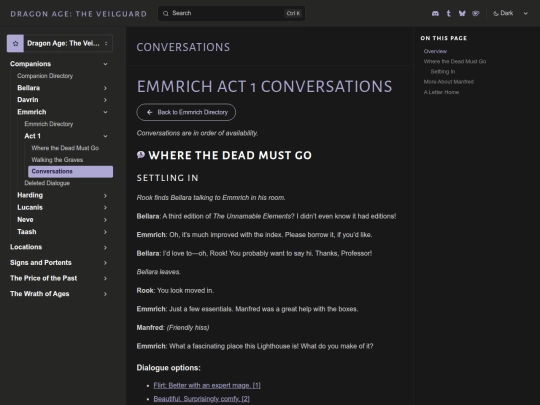Open the Discord link icon

(x=435, y=13)
